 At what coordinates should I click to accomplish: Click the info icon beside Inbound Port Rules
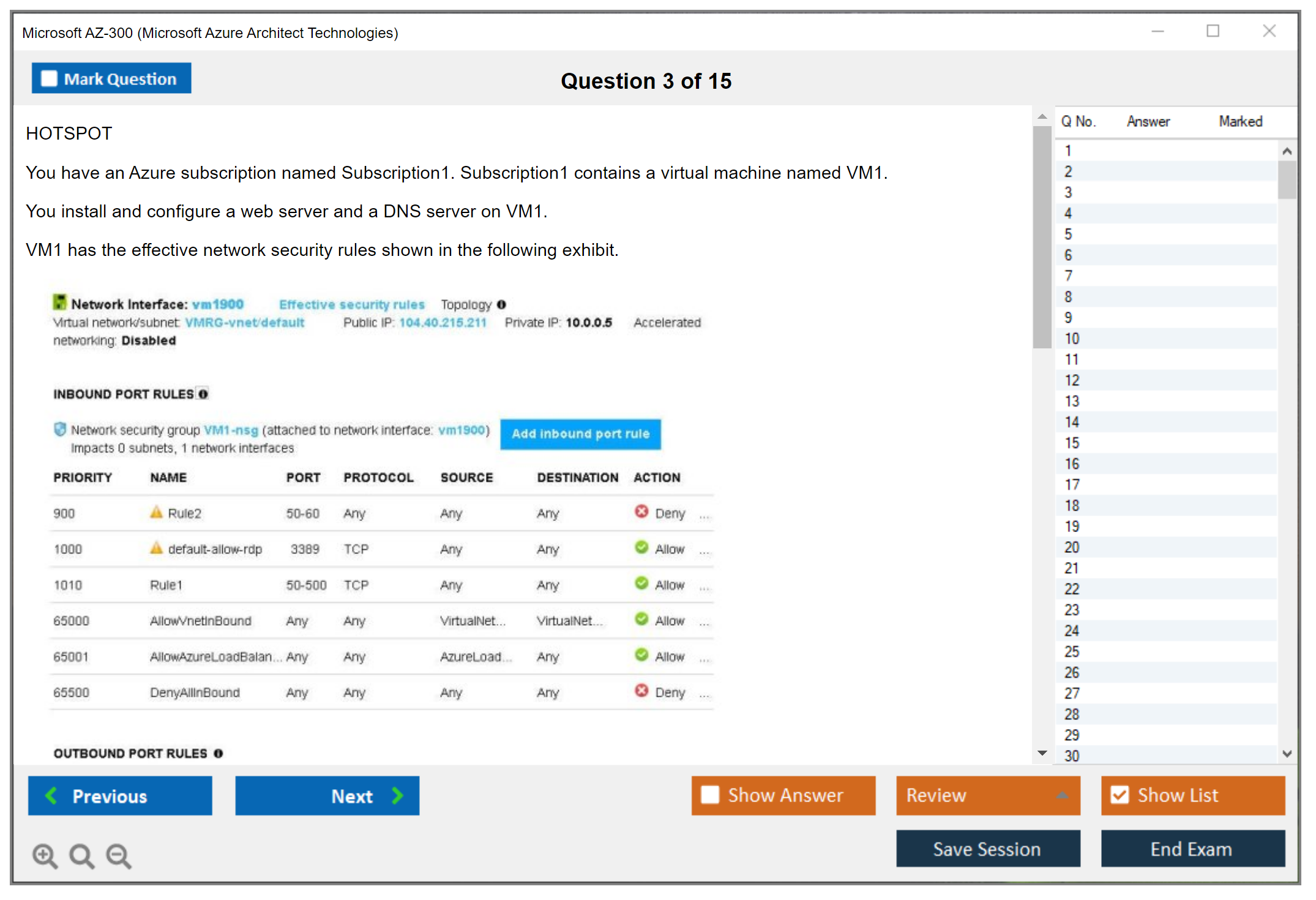point(203,394)
